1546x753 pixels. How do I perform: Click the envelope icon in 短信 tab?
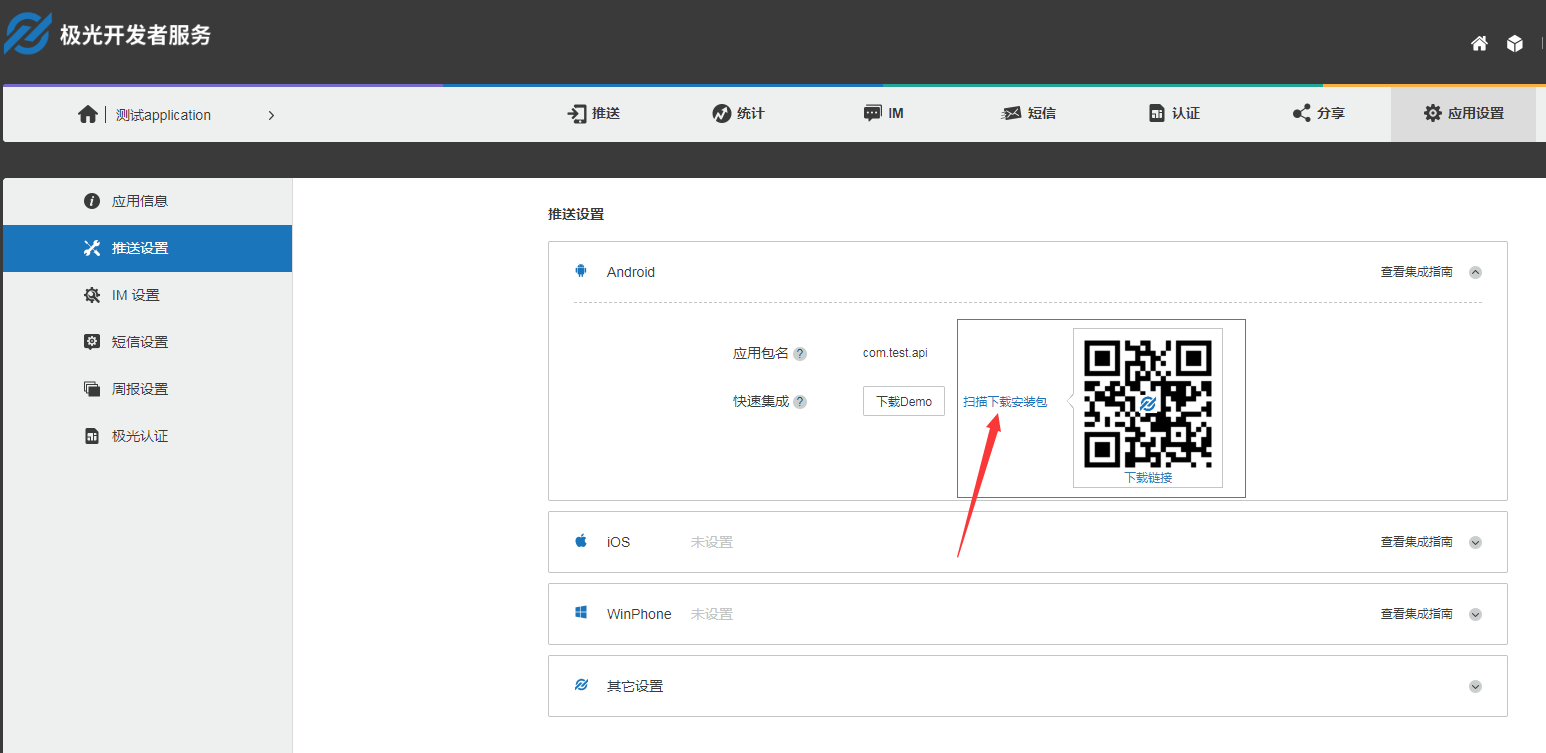(1011, 114)
